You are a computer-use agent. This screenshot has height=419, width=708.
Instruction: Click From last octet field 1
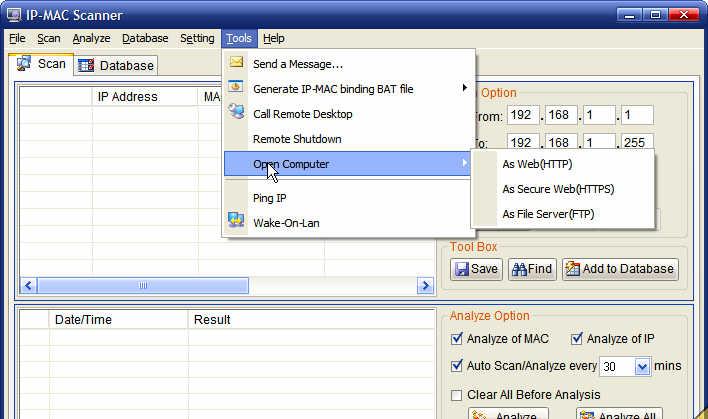point(637,115)
